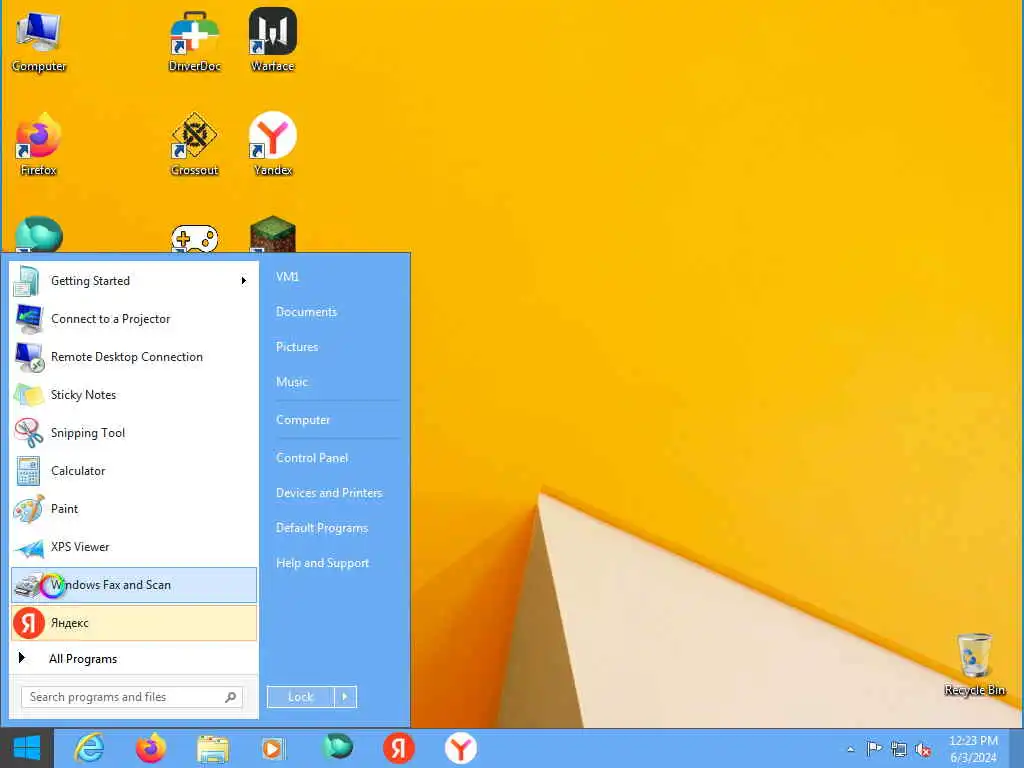Open the red Yandex taskbar icon
This screenshot has width=1024, height=768.
398,748
